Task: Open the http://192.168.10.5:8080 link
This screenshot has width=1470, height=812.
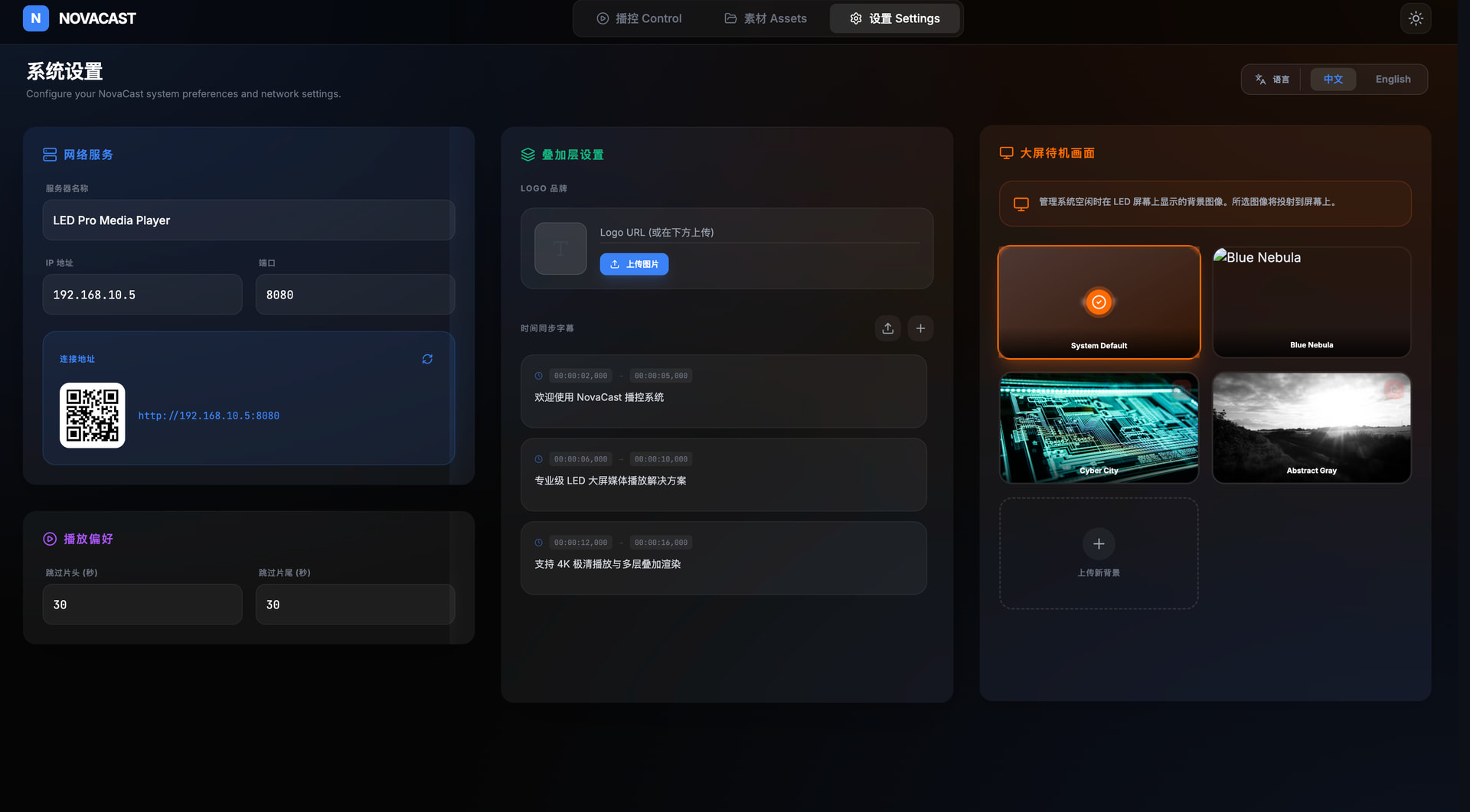Action: tap(208, 416)
